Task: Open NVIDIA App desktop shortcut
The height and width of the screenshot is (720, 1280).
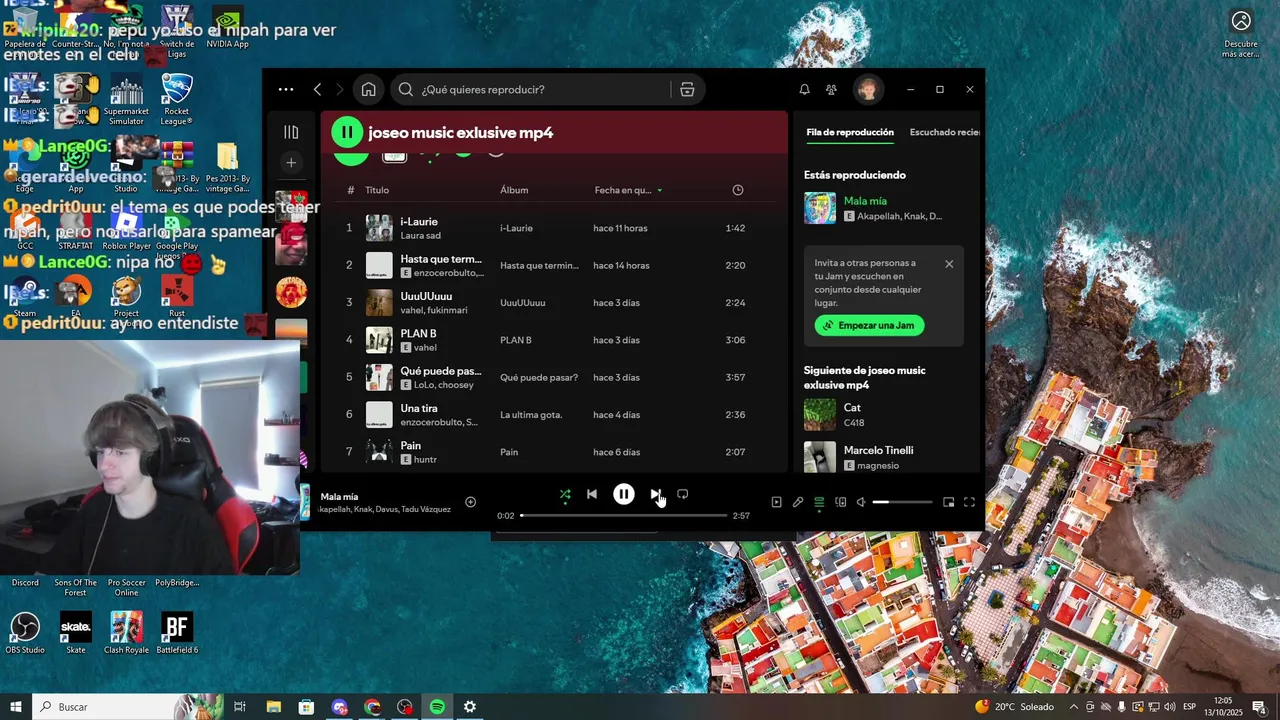Action: [x=227, y=26]
